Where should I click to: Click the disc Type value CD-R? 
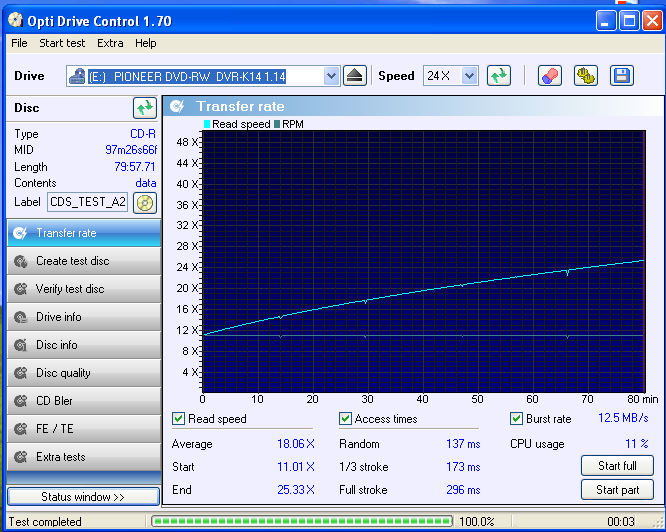[x=143, y=134]
